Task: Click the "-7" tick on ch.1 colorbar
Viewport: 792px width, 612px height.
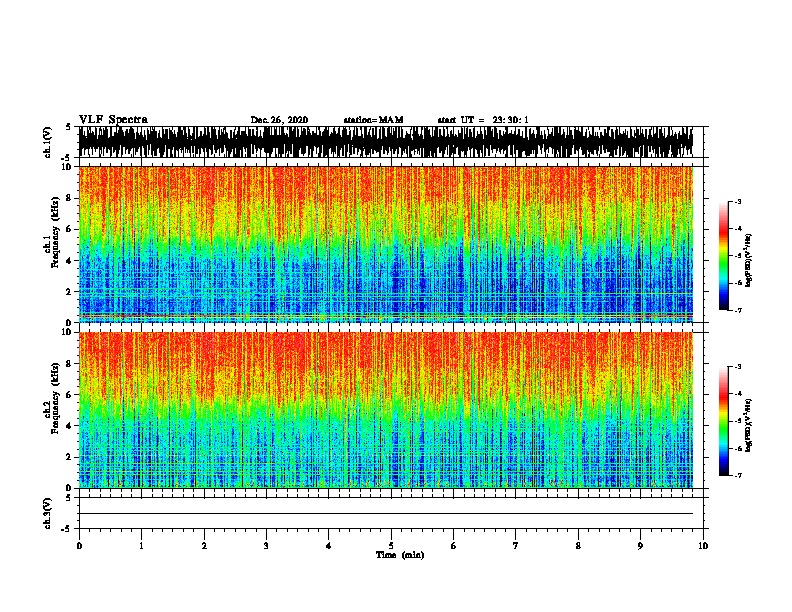Action: point(737,310)
